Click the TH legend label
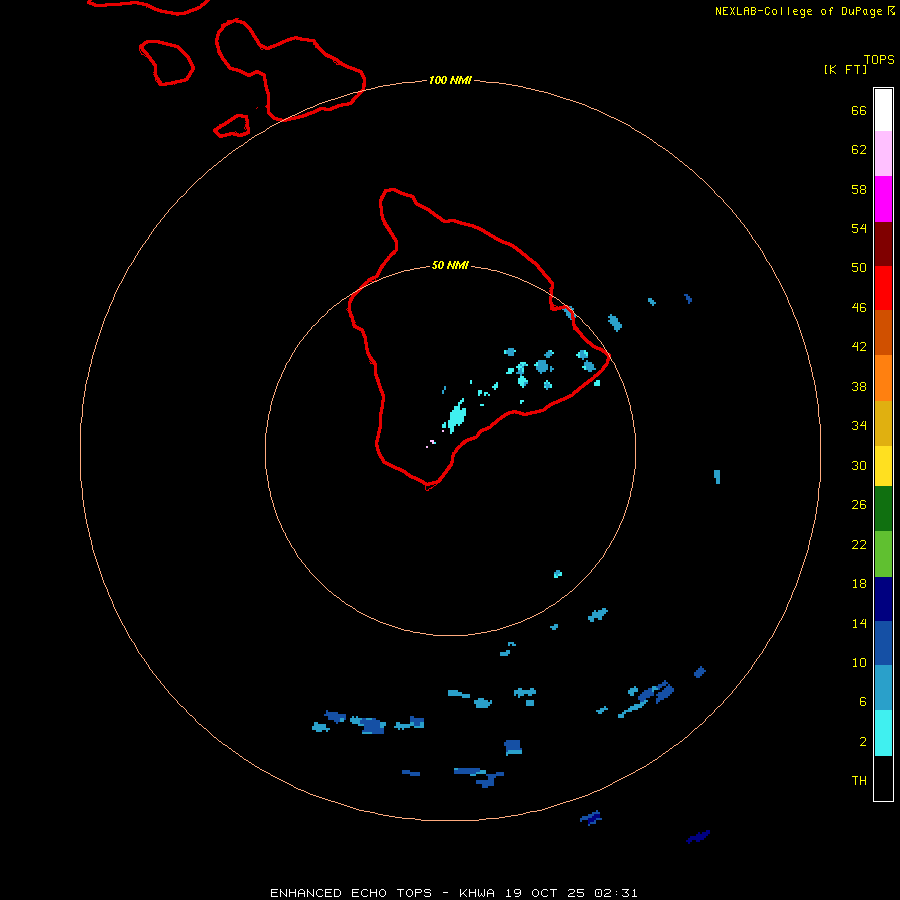The image size is (900, 900). tap(859, 781)
